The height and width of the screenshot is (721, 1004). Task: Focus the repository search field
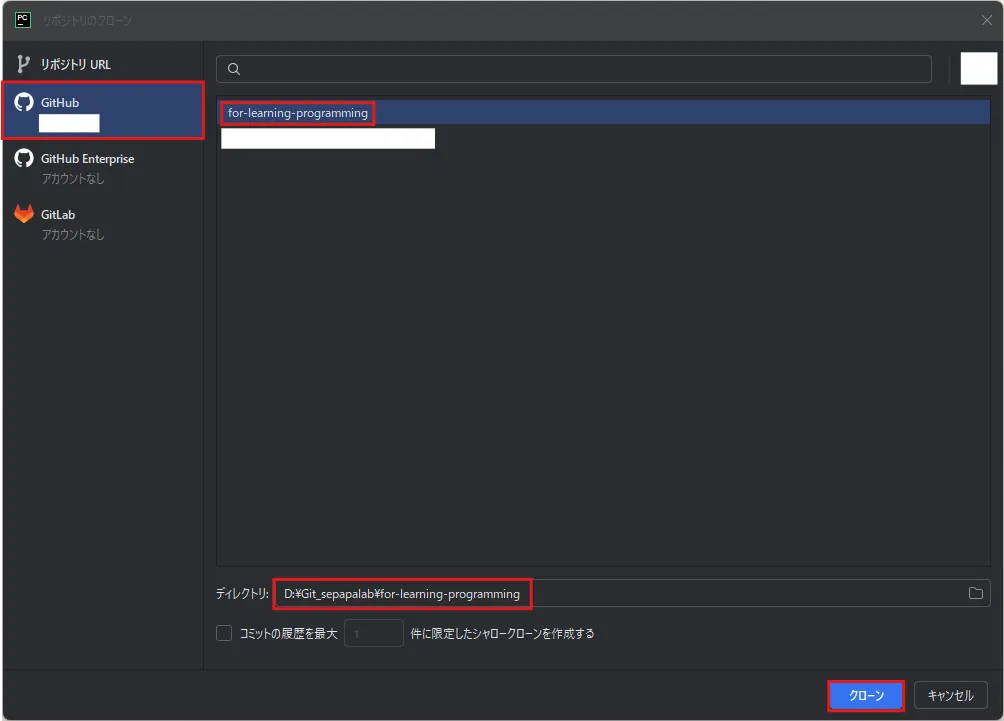coord(574,69)
